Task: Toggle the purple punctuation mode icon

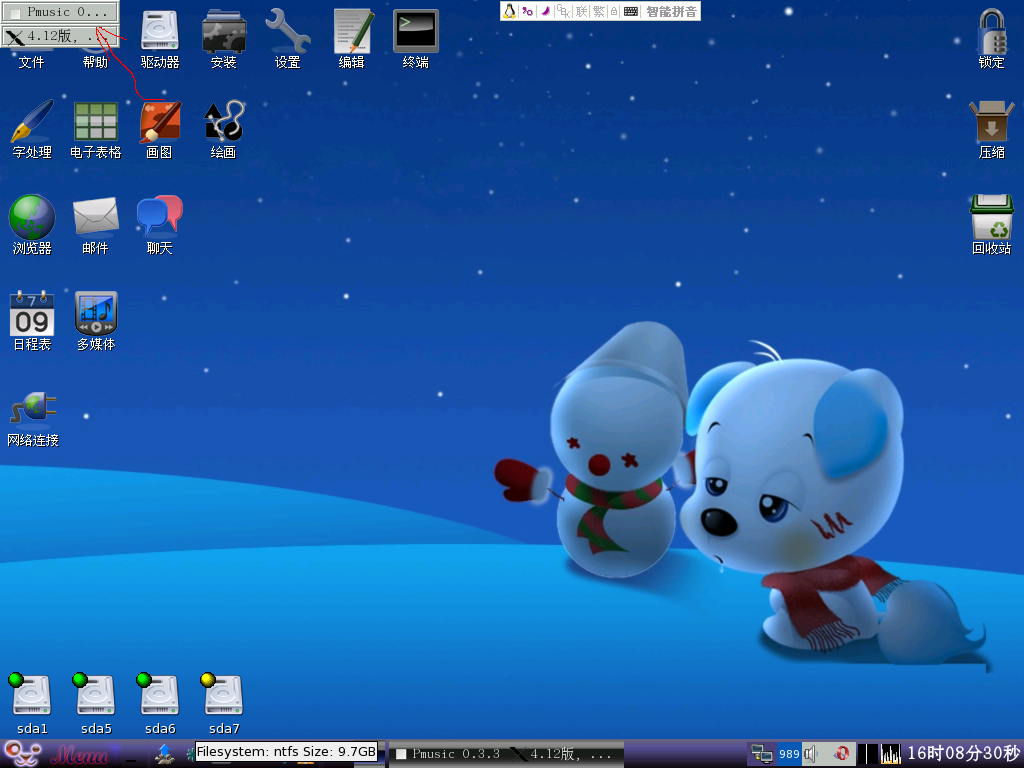Action: (x=527, y=11)
